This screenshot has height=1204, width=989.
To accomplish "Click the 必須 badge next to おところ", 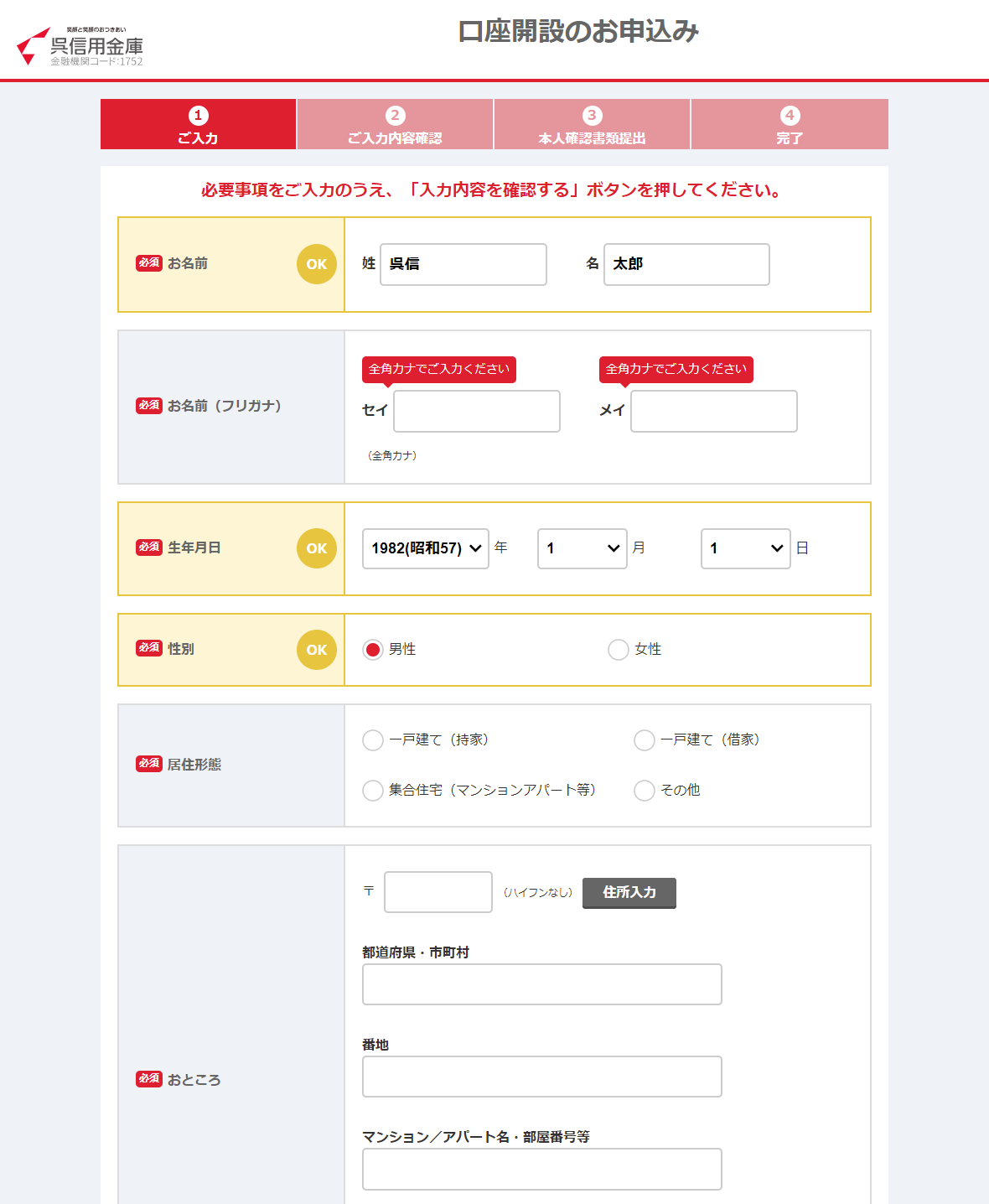I will 149,1079.
